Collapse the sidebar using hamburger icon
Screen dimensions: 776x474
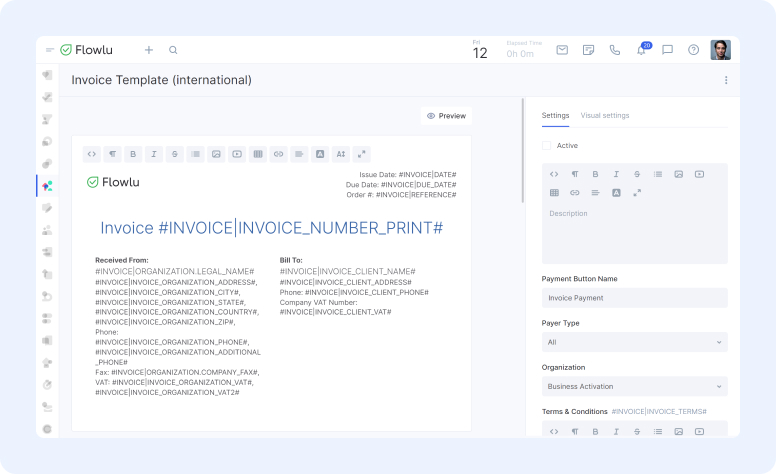(x=49, y=50)
